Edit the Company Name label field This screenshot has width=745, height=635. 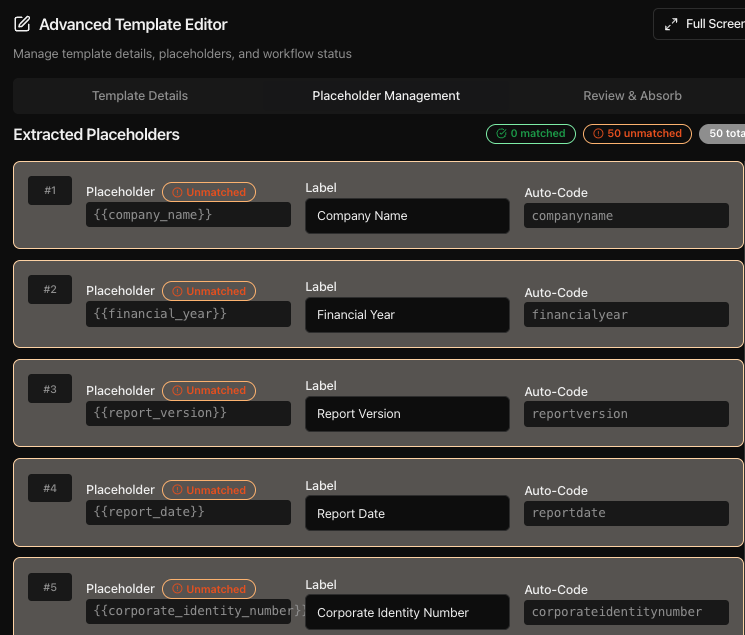tap(407, 216)
